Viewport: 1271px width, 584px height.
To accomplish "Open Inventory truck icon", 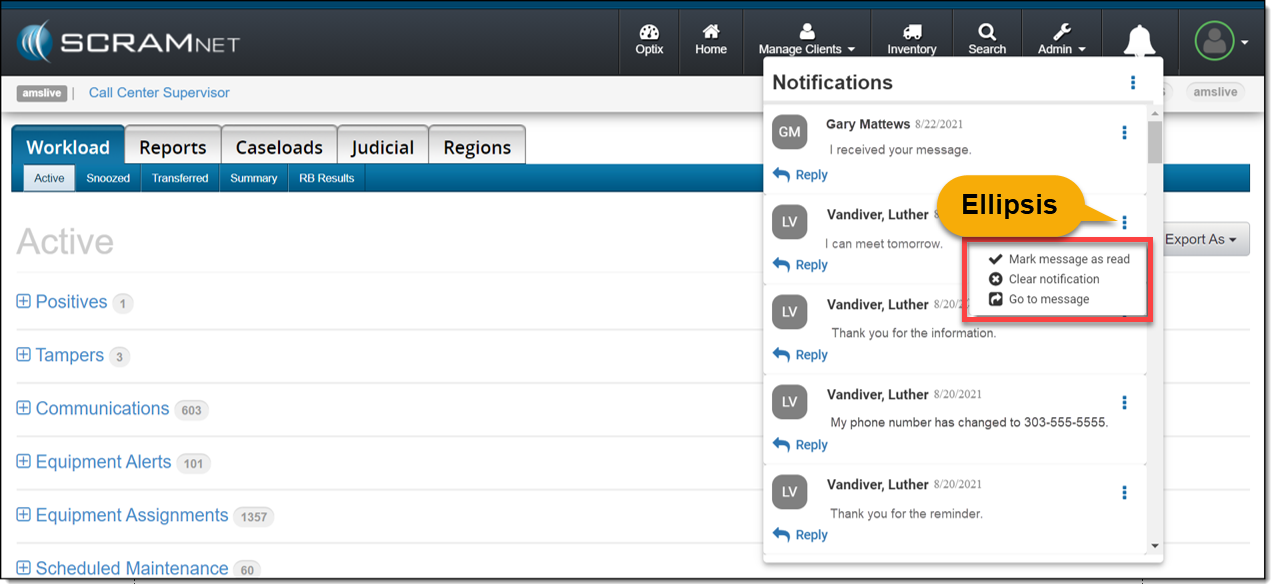I will pos(911,40).
